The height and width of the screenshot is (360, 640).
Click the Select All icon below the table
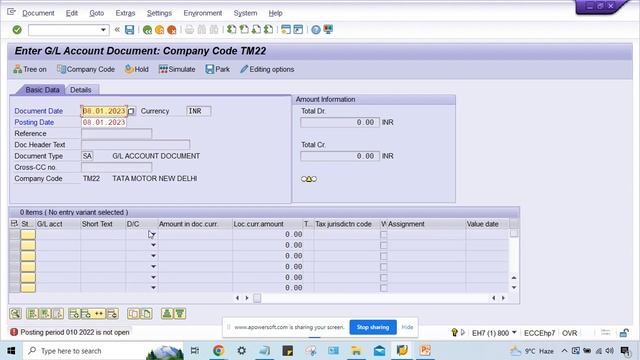coord(32,313)
